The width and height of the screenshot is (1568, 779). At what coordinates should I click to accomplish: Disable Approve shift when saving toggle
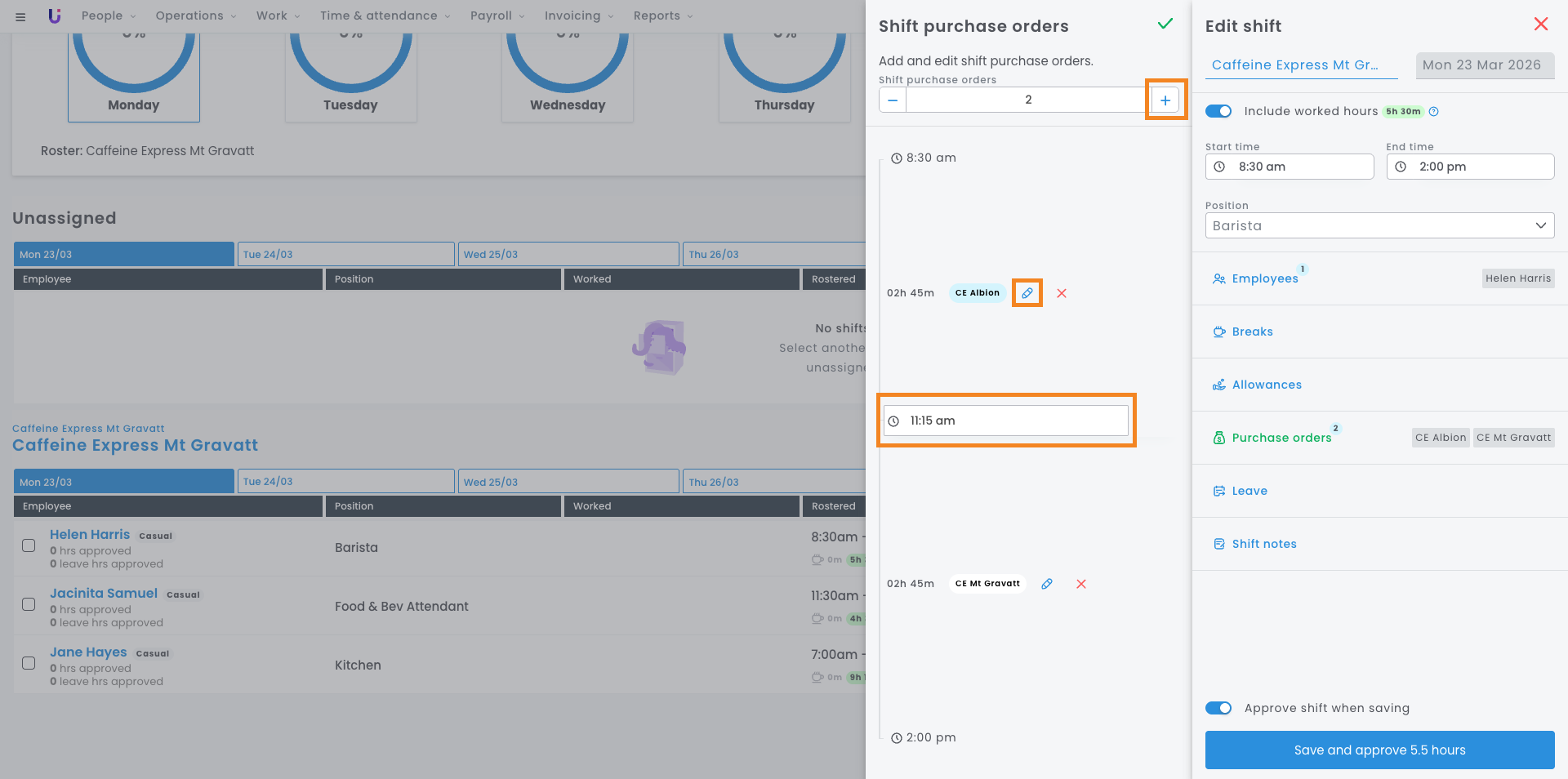tap(1218, 708)
